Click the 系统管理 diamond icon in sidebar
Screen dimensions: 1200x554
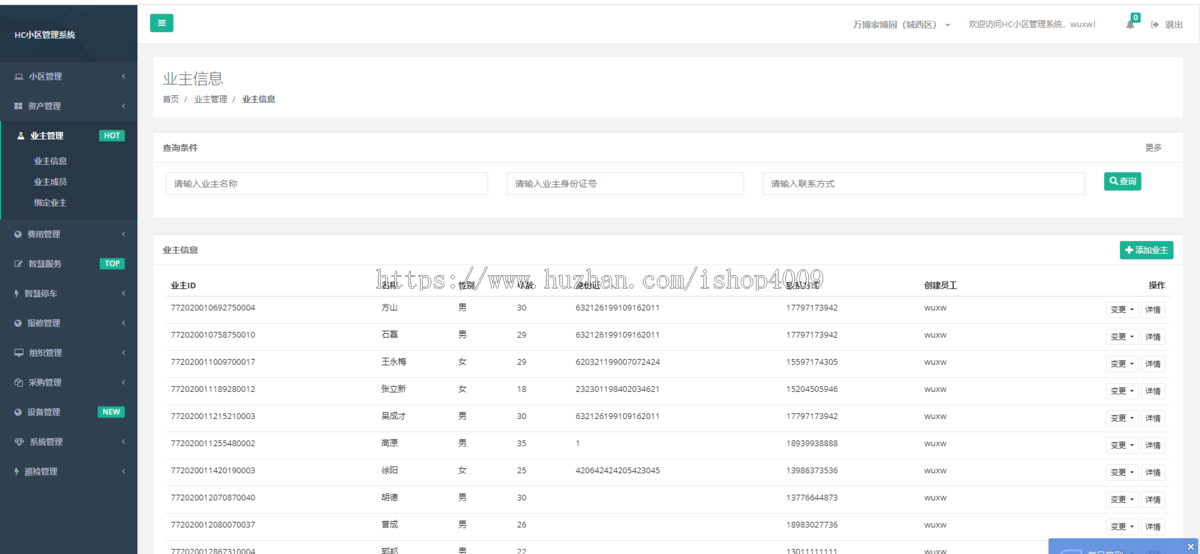coord(19,442)
